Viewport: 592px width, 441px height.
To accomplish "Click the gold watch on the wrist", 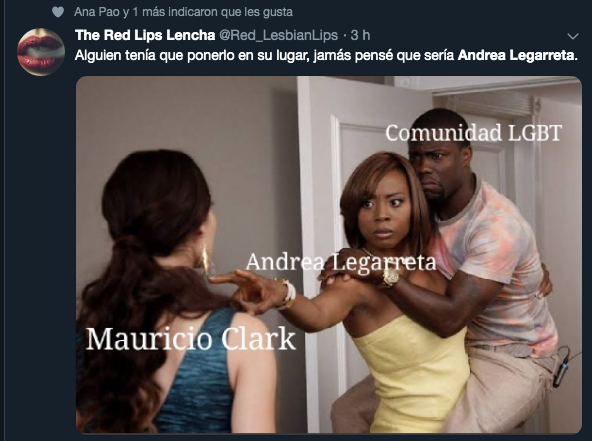I will 391,276.
